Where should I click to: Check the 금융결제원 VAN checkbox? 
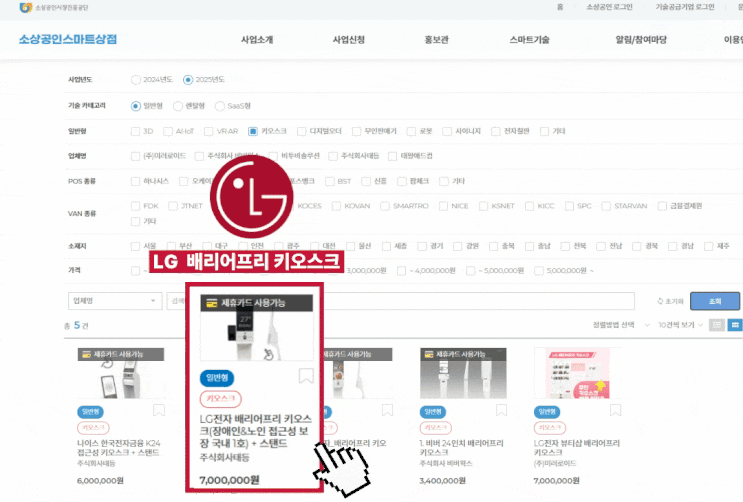click(x=662, y=206)
